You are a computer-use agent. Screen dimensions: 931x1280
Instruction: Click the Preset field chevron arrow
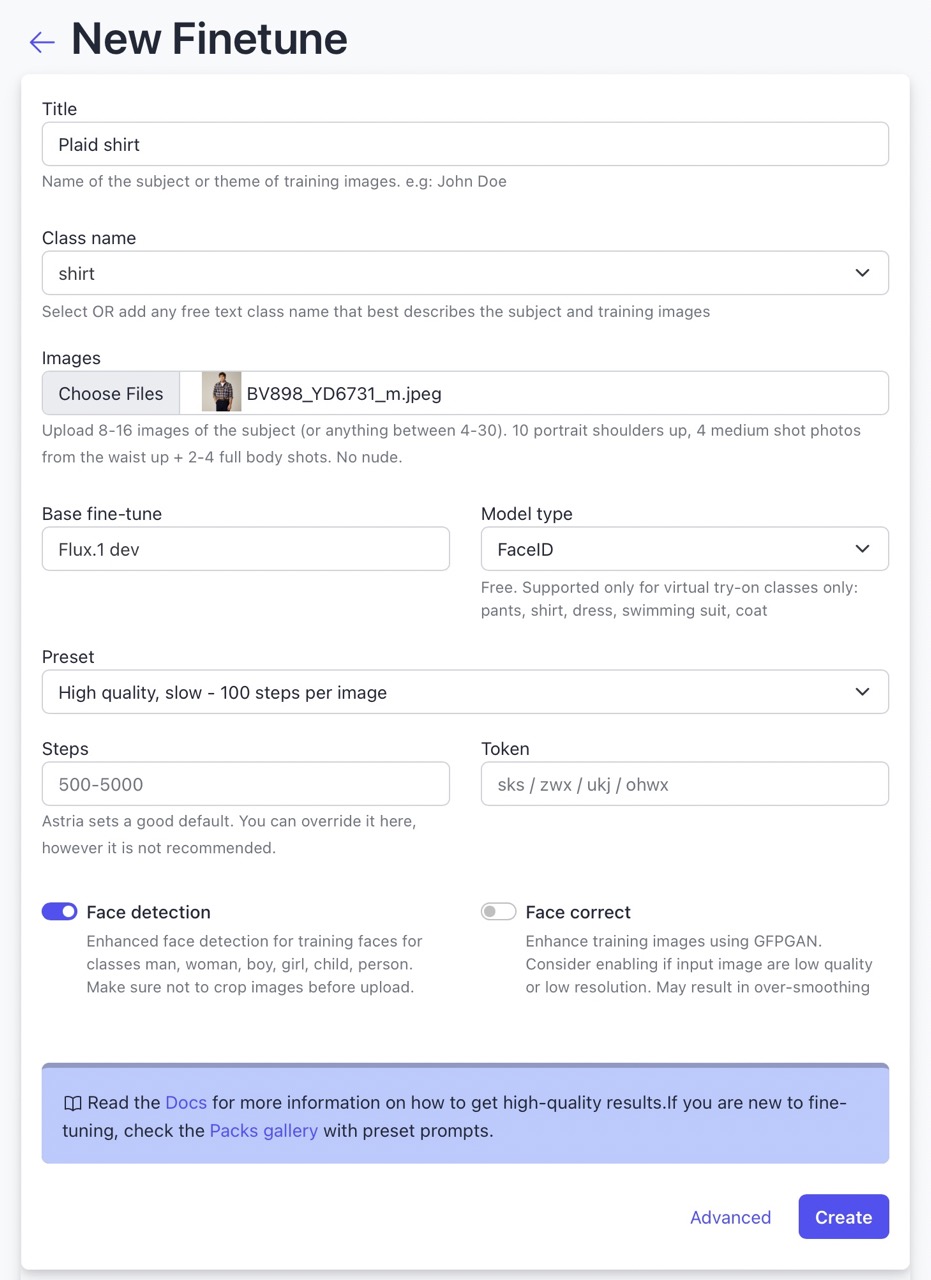pyautogui.click(x=862, y=692)
